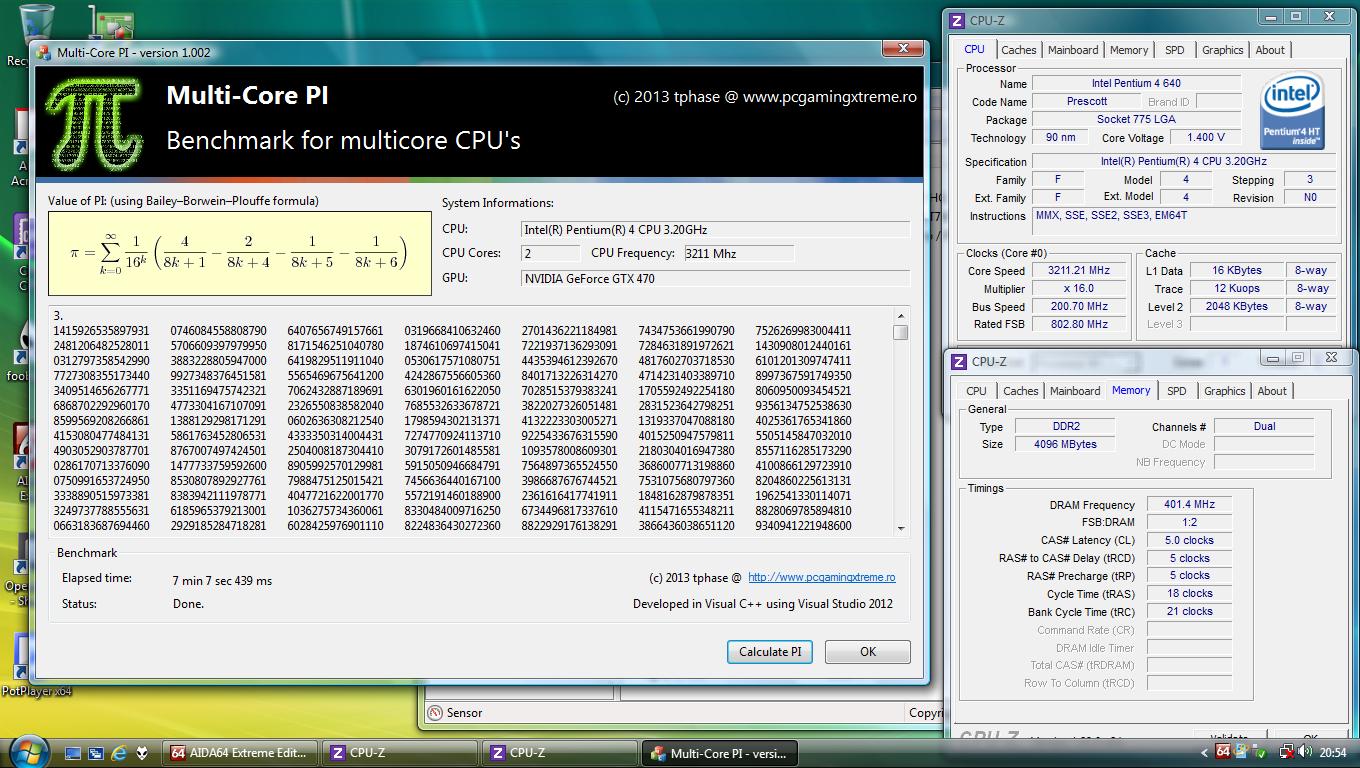Click the GPU name field

716,278
